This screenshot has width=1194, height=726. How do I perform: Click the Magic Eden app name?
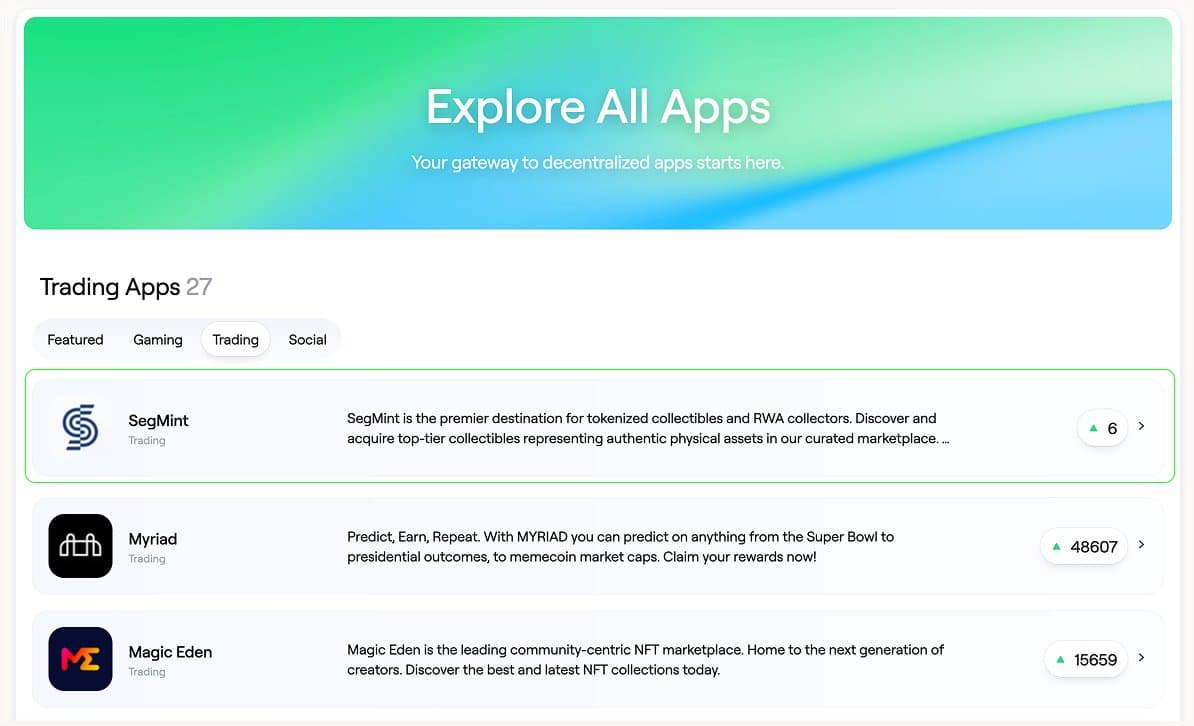[x=170, y=652]
